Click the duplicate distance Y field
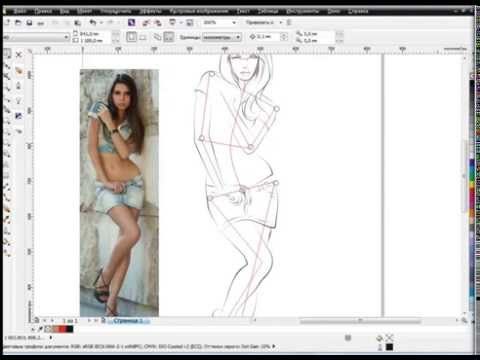Image resolution: width=480 pixels, height=360 pixels. click(x=317, y=40)
